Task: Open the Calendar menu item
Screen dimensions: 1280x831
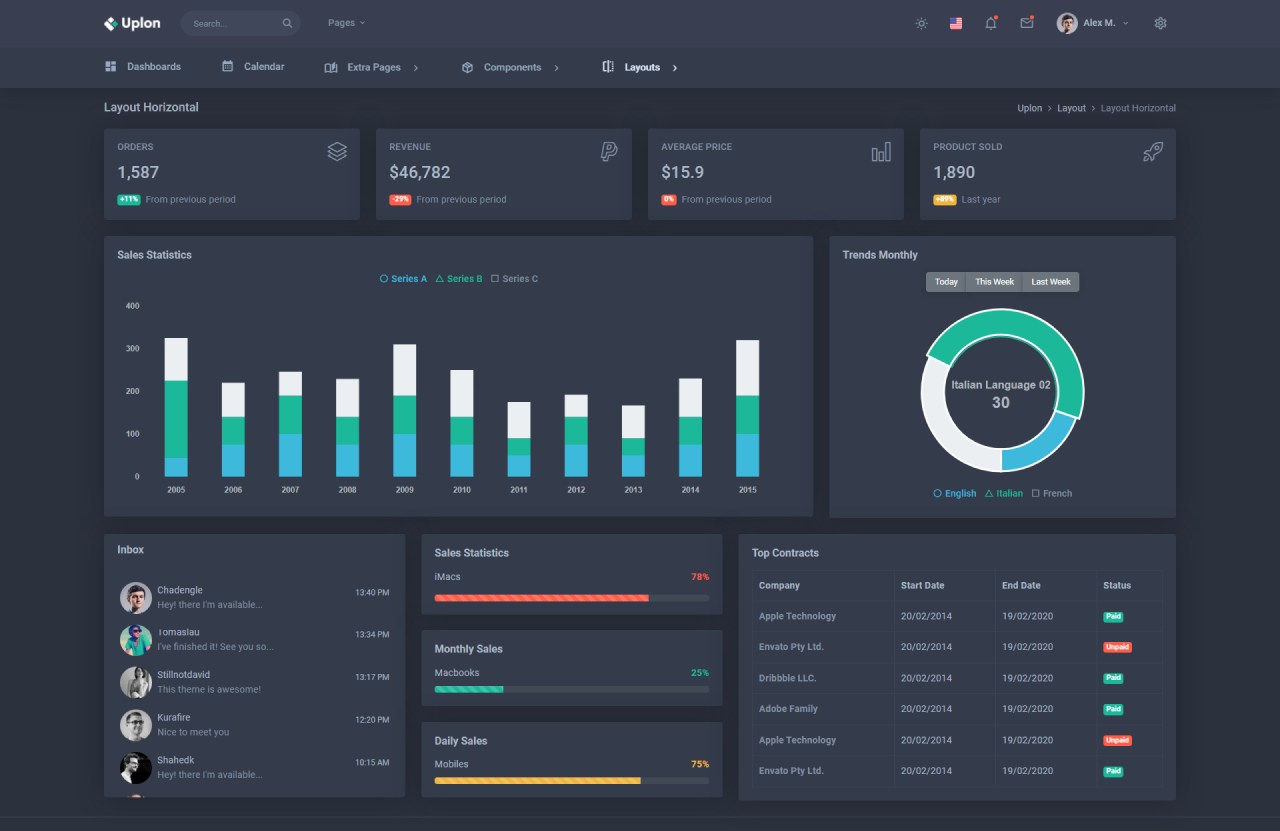Action: 253,67
